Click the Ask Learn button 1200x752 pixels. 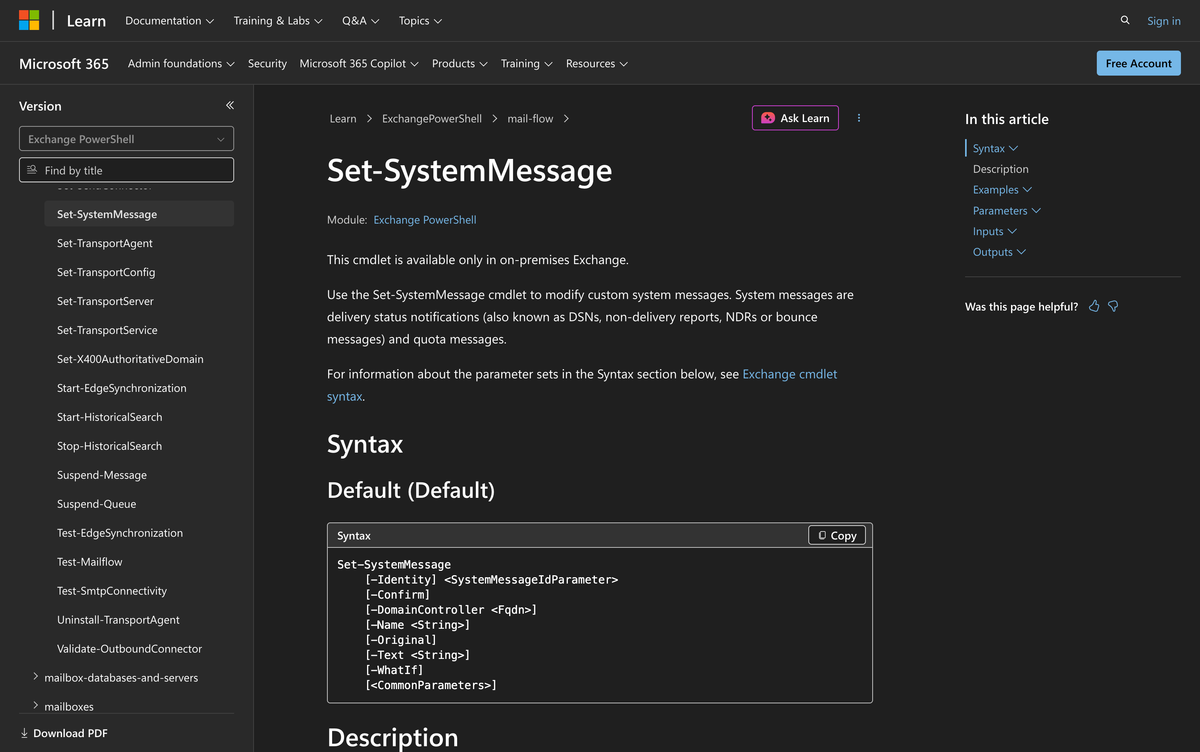795,118
